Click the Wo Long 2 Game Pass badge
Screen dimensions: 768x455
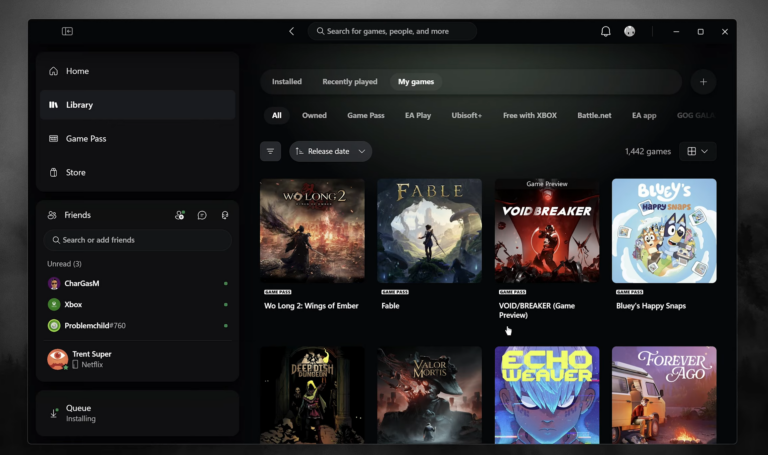pyautogui.click(x=278, y=292)
